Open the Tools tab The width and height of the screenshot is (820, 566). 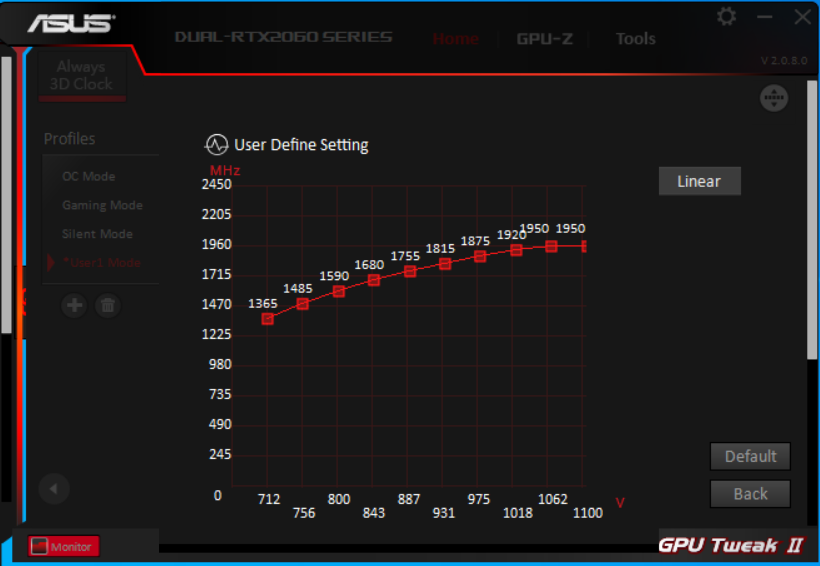click(635, 39)
